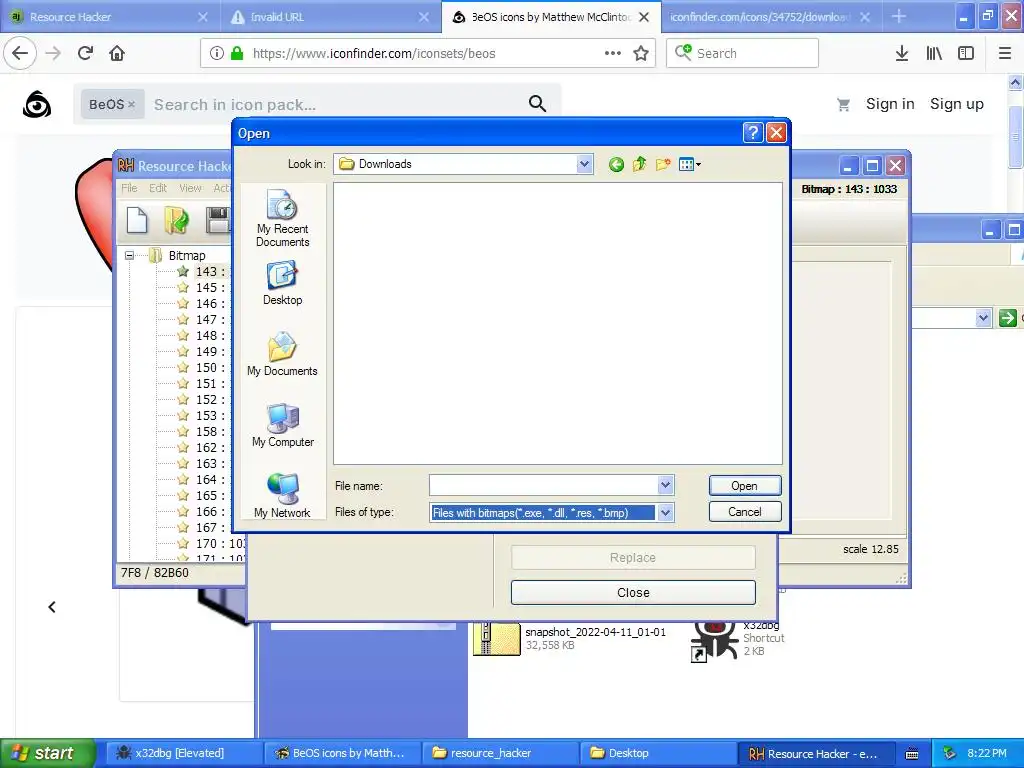Click the Save floppy icon in Resource Hacker
1024x768 pixels.
[x=218, y=220]
